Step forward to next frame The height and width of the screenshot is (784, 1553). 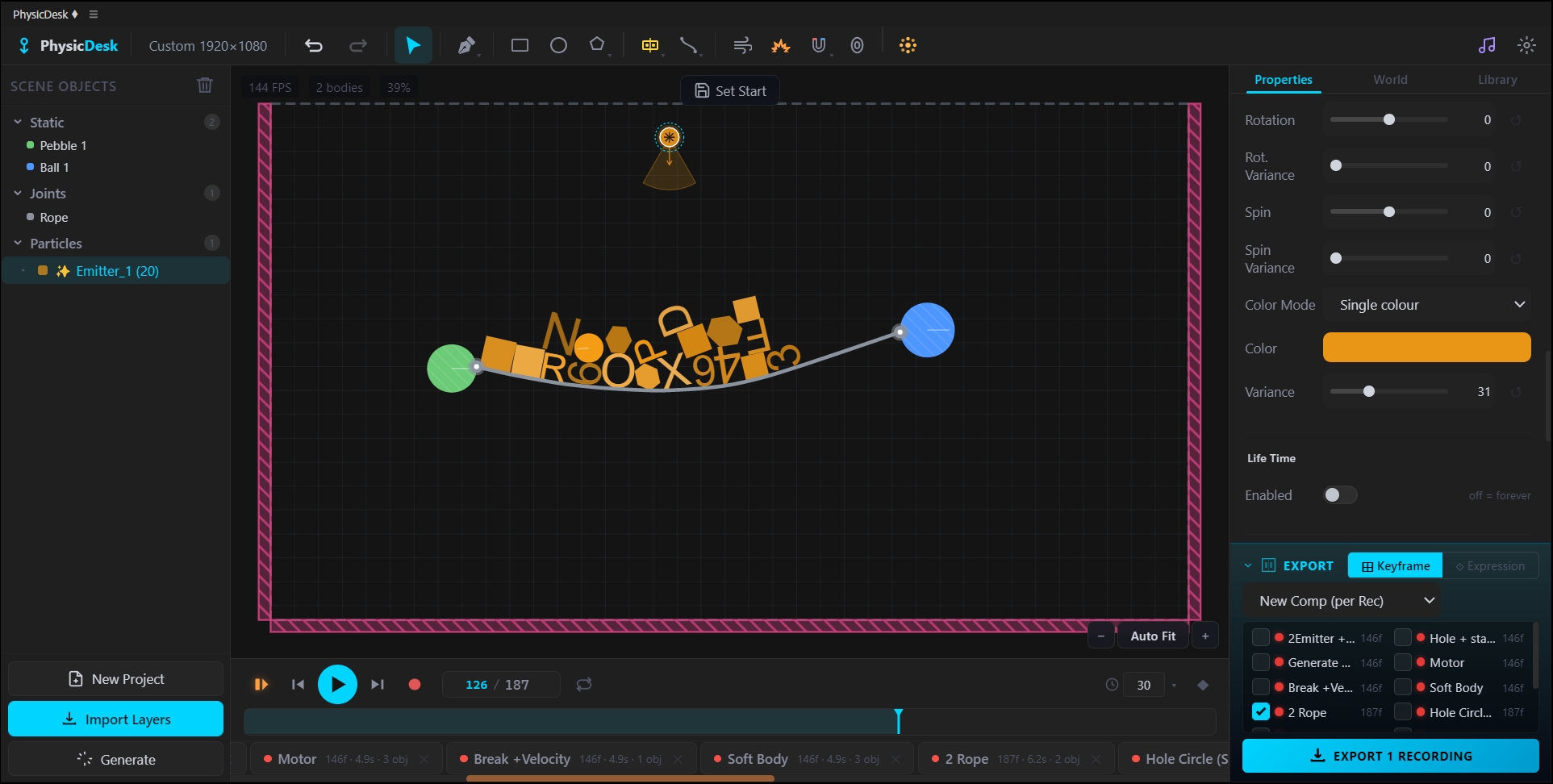pos(377,685)
